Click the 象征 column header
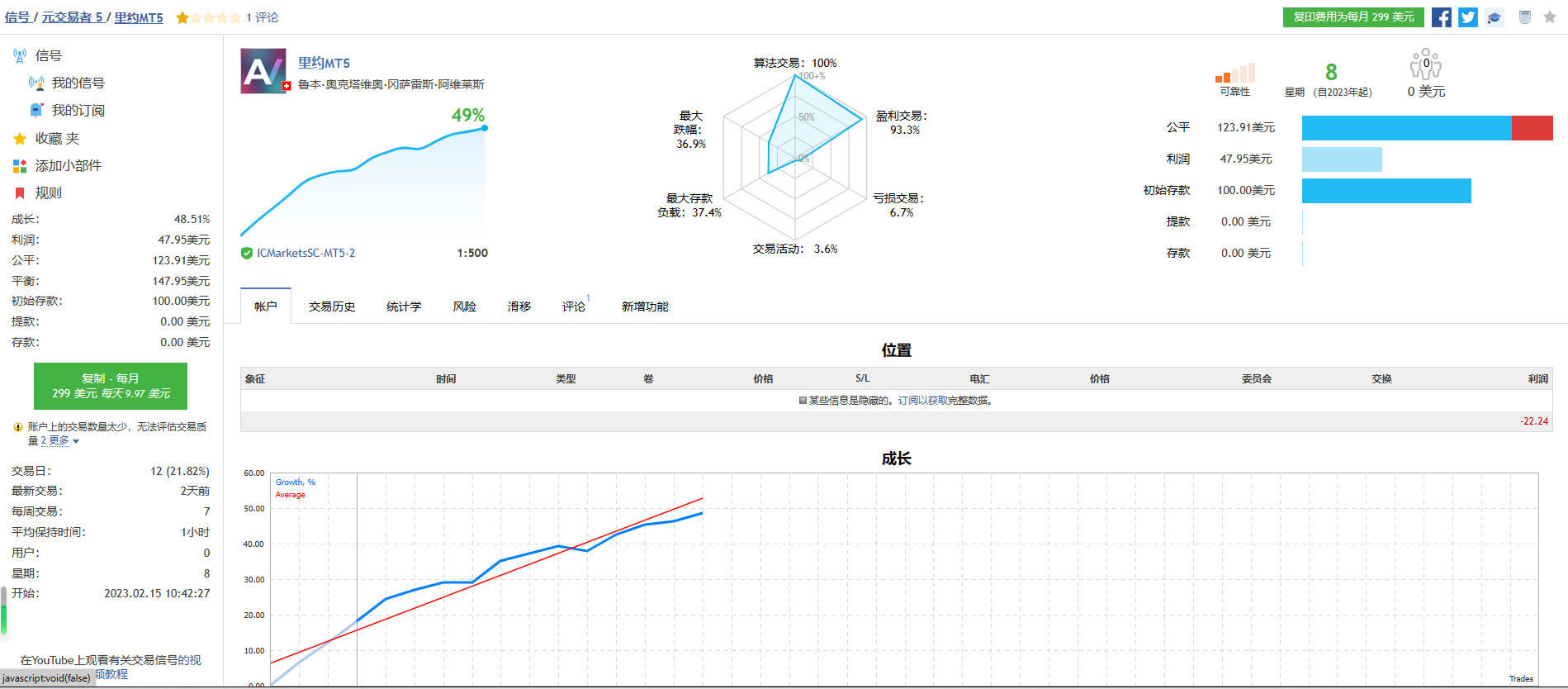 pos(255,379)
